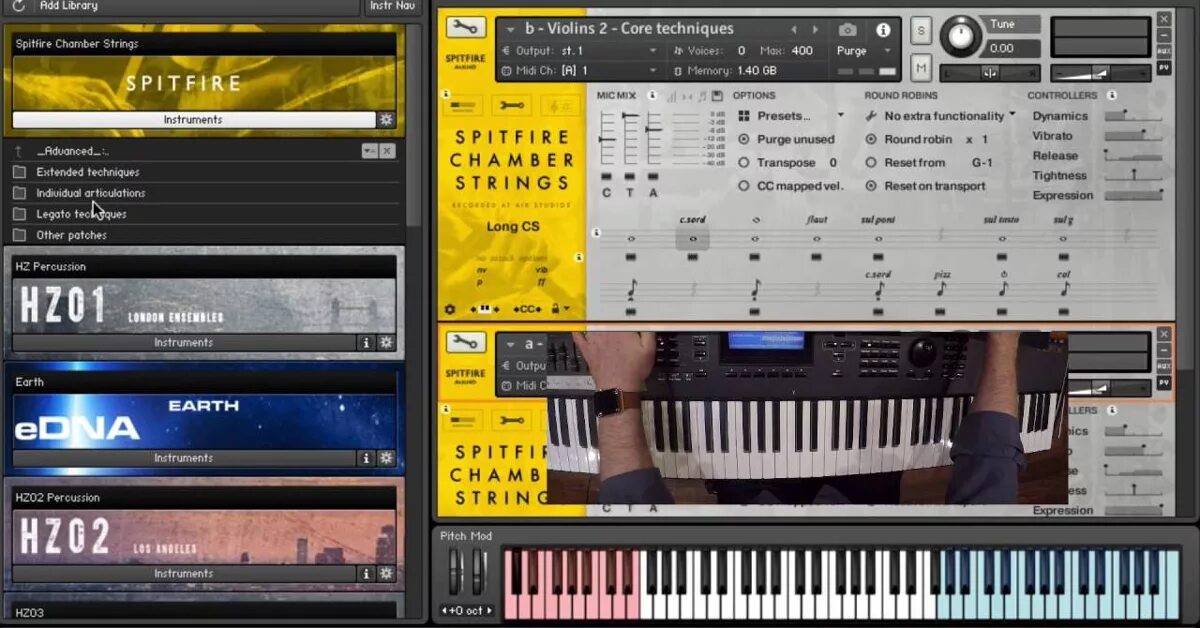Select the col legno short articulation note
Image resolution: width=1200 pixels, height=628 pixels.
(1064, 290)
